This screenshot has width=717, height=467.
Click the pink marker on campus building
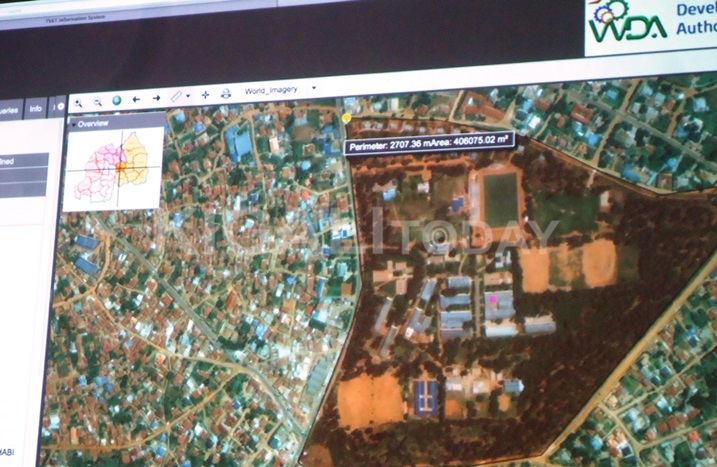491,298
